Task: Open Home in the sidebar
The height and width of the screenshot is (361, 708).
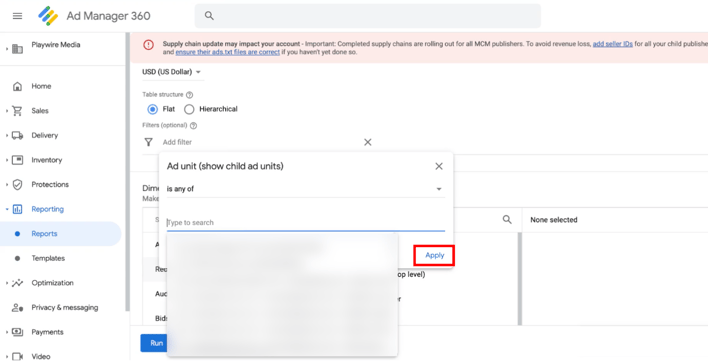Action: click(x=41, y=86)
